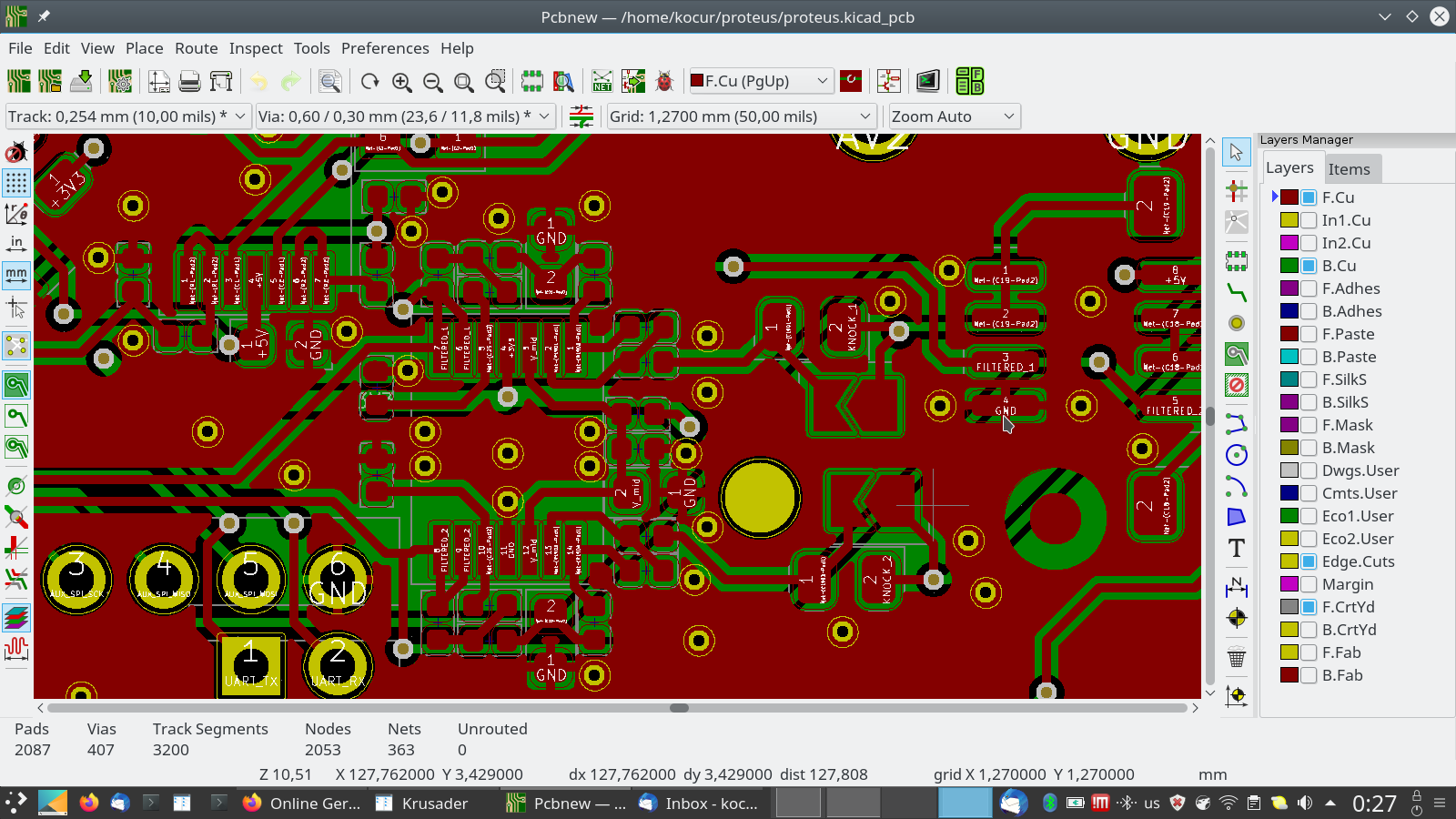Toggle B.Cu layer visibility checkbox
The height and width of the screenshot is (819, 1456).
[x=1309, y=266]
